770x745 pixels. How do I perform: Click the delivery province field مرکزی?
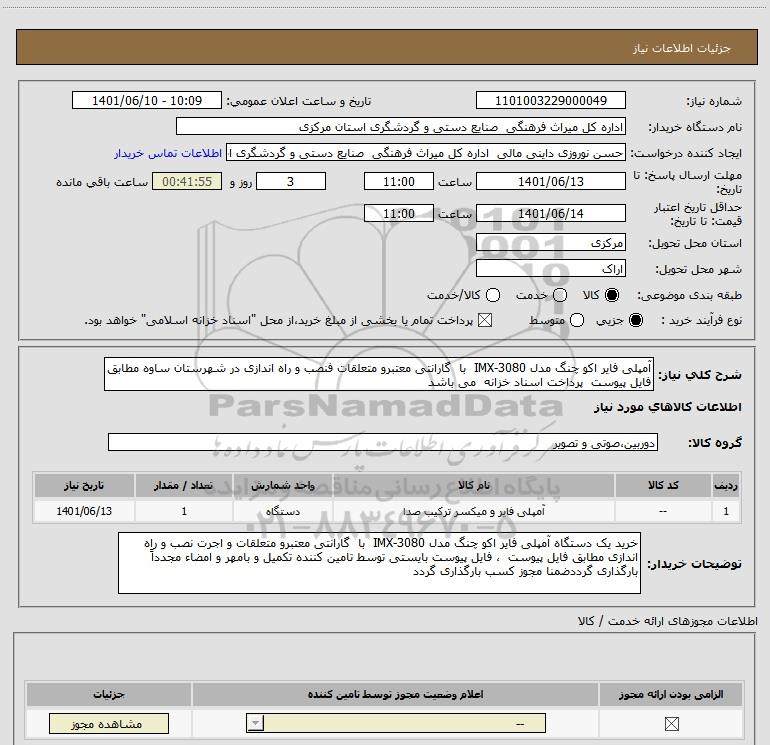tap(550, 243)
